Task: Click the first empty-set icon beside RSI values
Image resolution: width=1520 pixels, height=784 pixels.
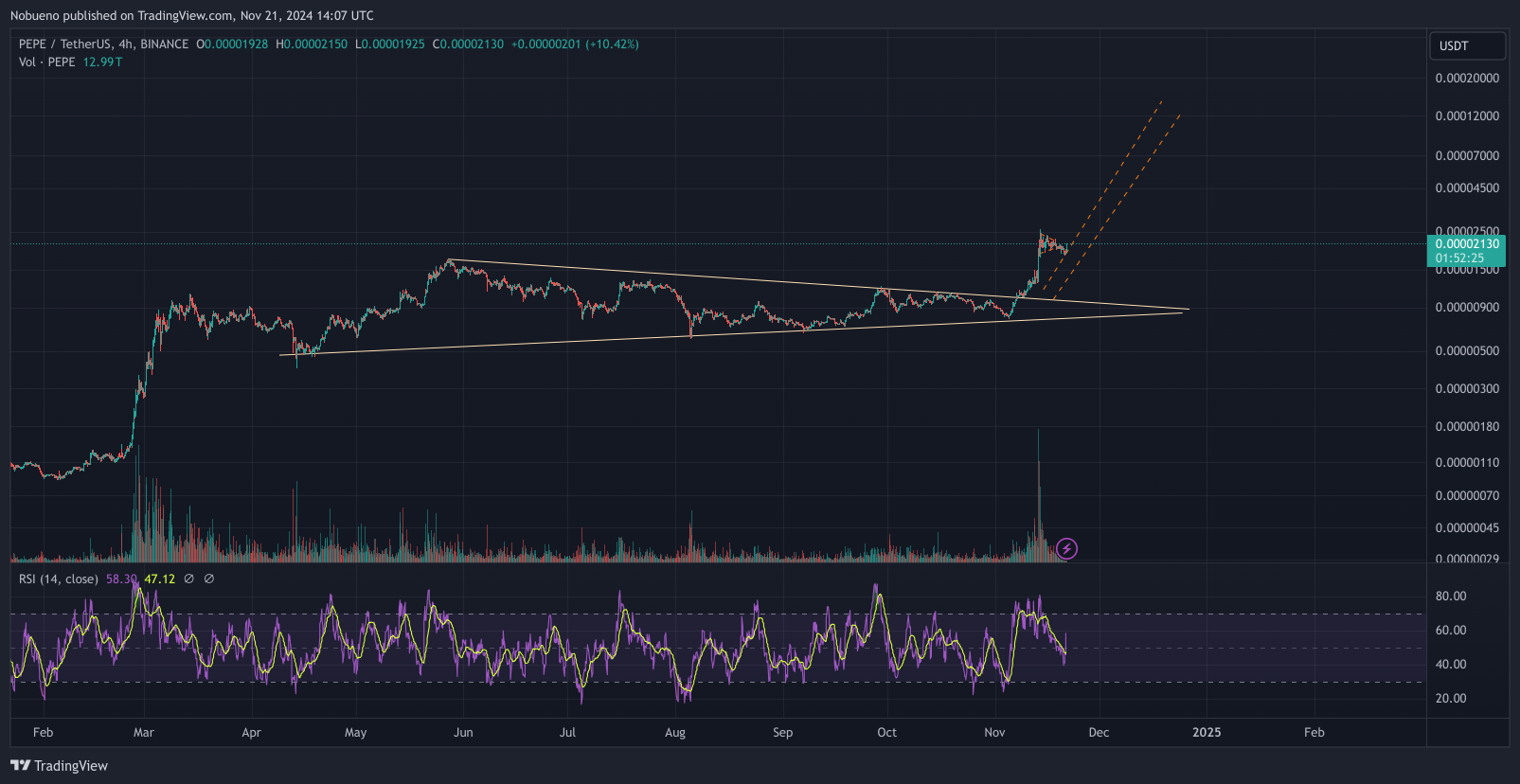Action: 188,579
